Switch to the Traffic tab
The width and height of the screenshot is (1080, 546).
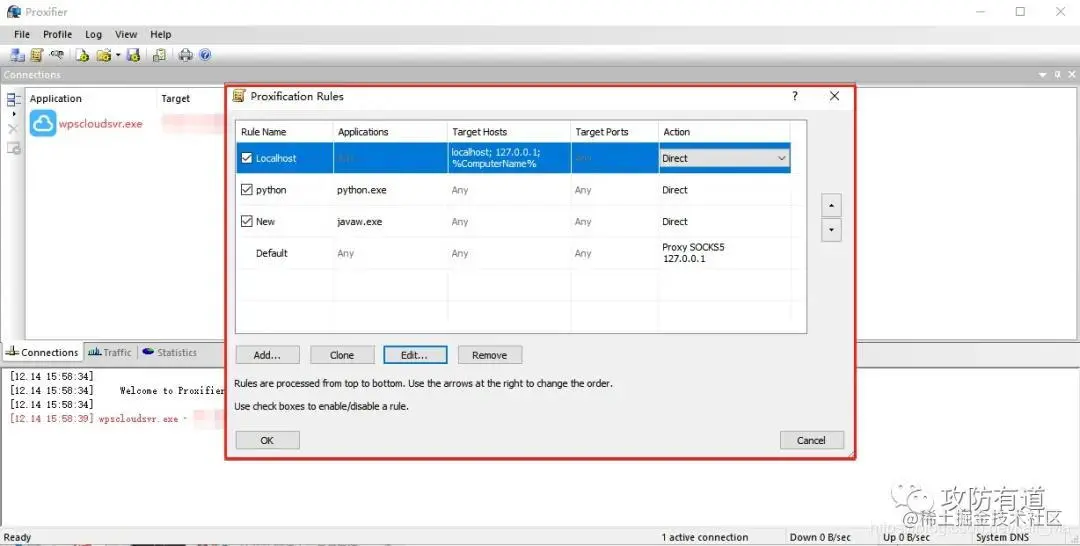point(110,353)
